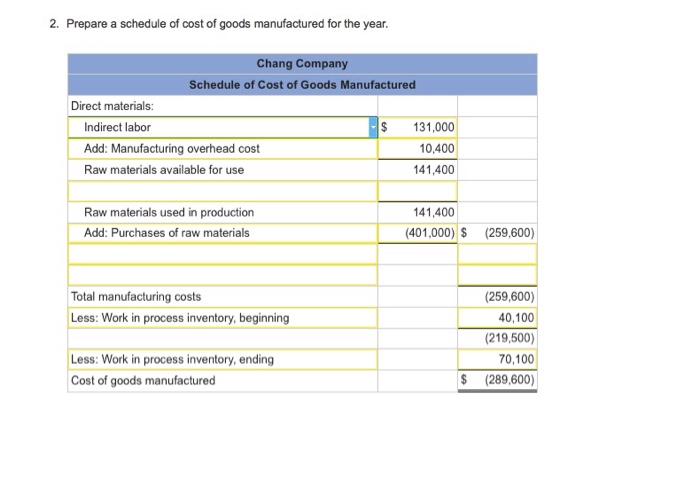
Task: Select the Indirect labor label cell
Action: pos(220,127)
